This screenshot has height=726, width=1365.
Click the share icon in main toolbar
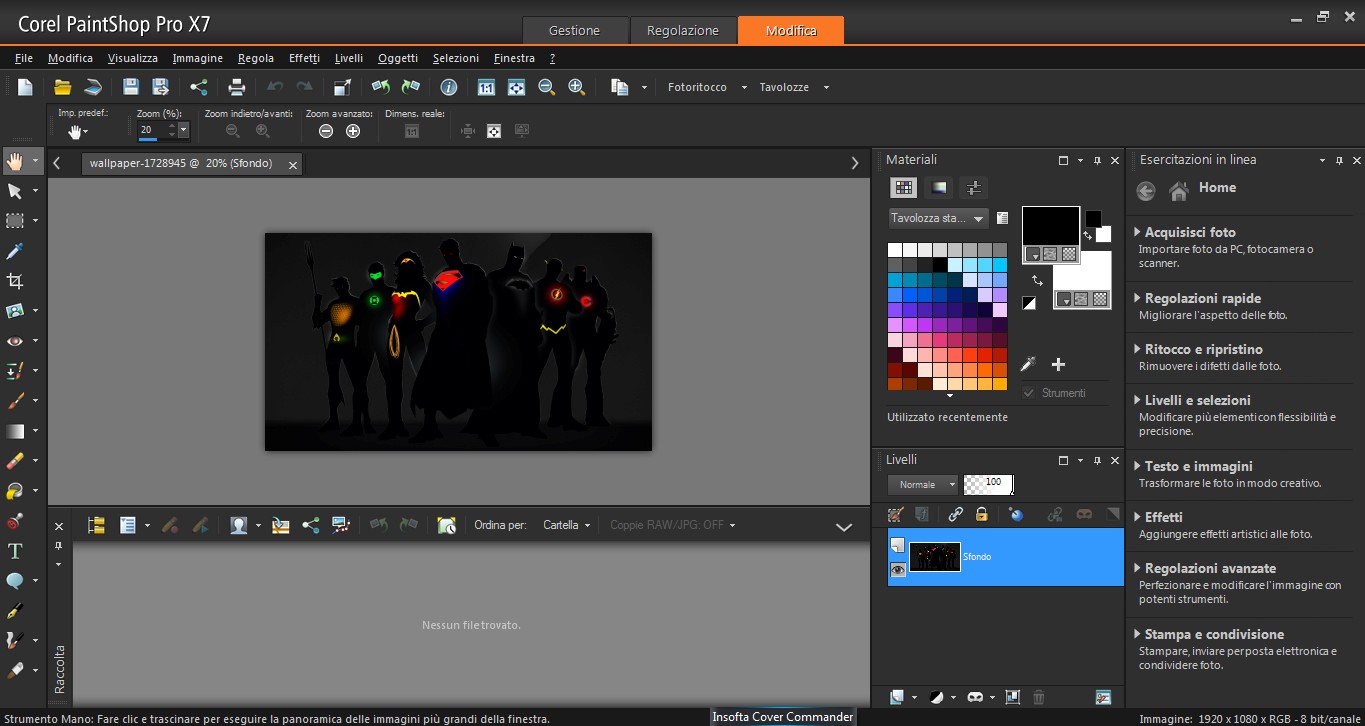tap(198, 87)
